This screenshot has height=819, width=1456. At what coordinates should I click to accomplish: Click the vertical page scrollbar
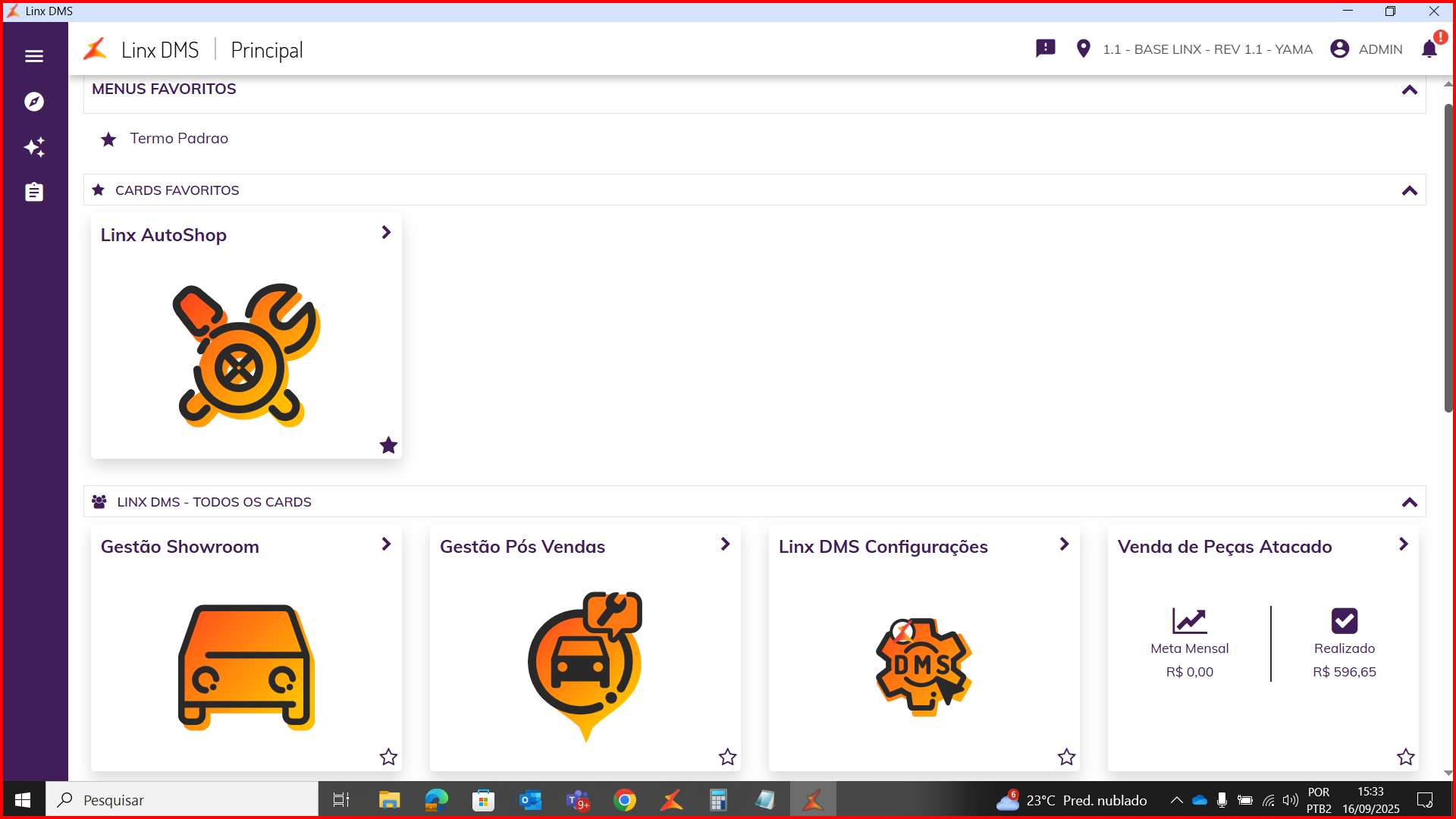pos(1448,258)
